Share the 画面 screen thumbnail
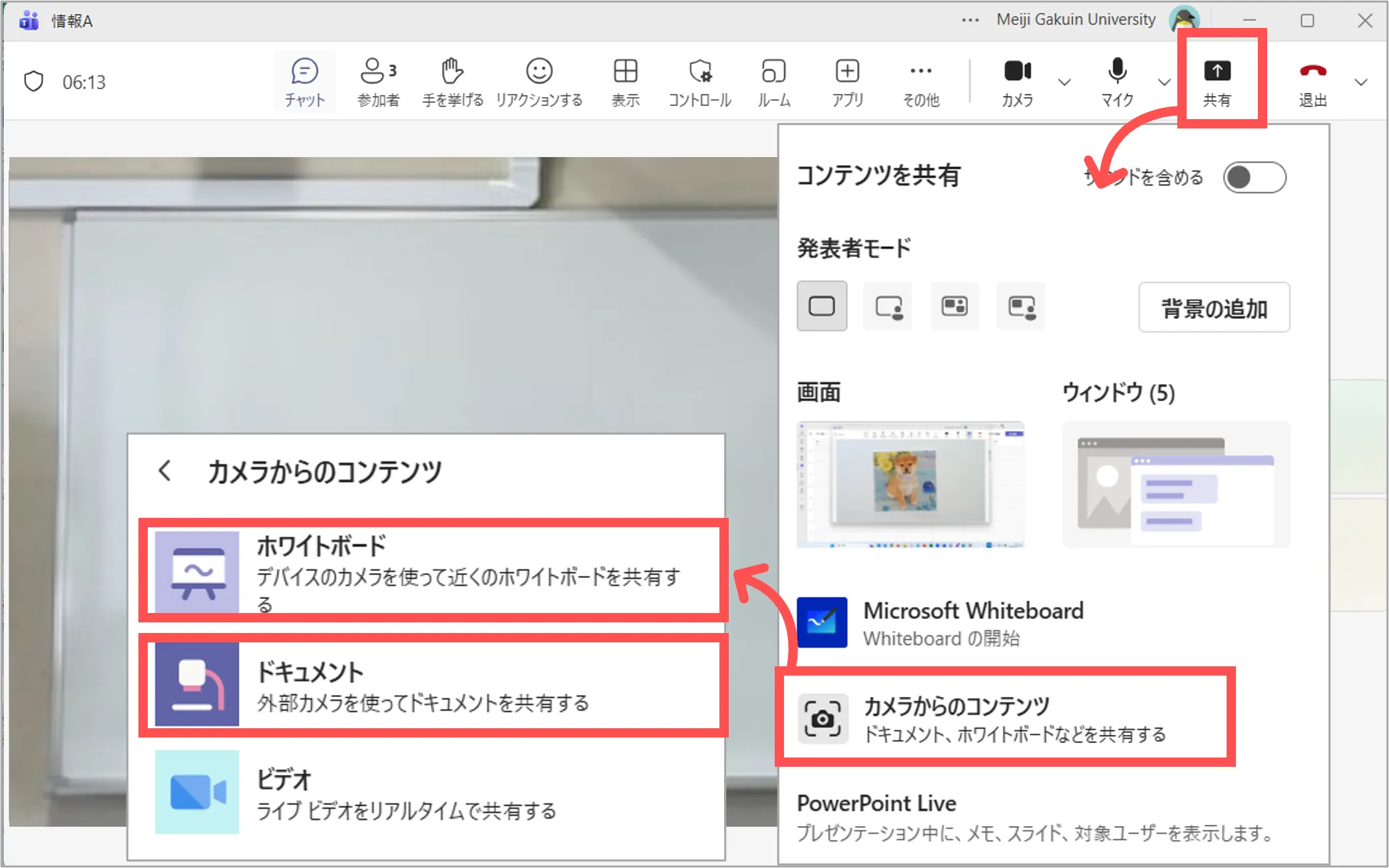Viewport: 1389px width, 868px height. [910, 484]
